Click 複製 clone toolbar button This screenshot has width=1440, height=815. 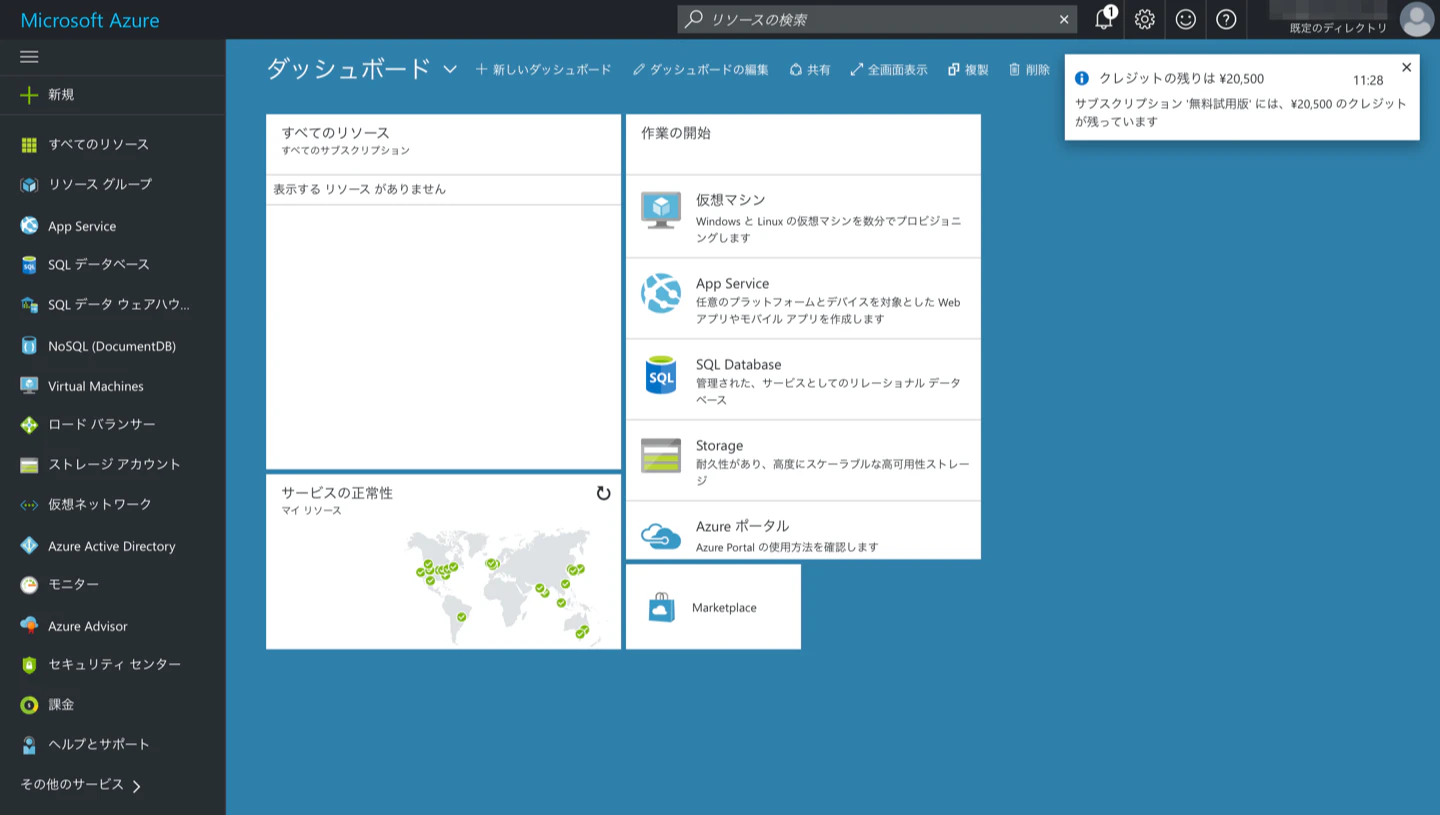[968, 69]
